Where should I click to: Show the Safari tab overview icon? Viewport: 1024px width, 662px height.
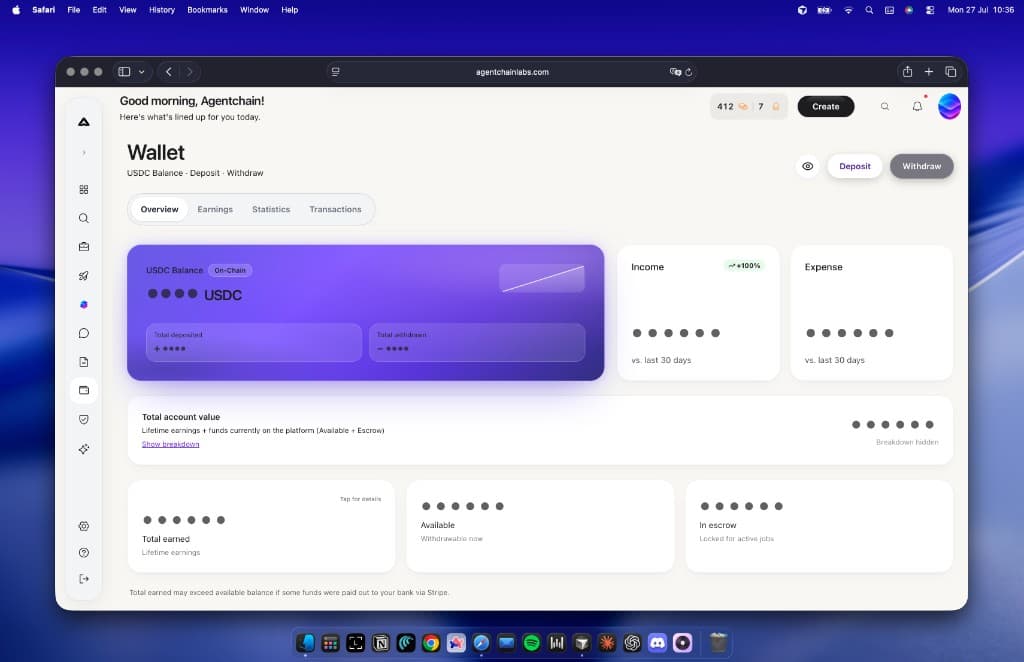(951, 72)
